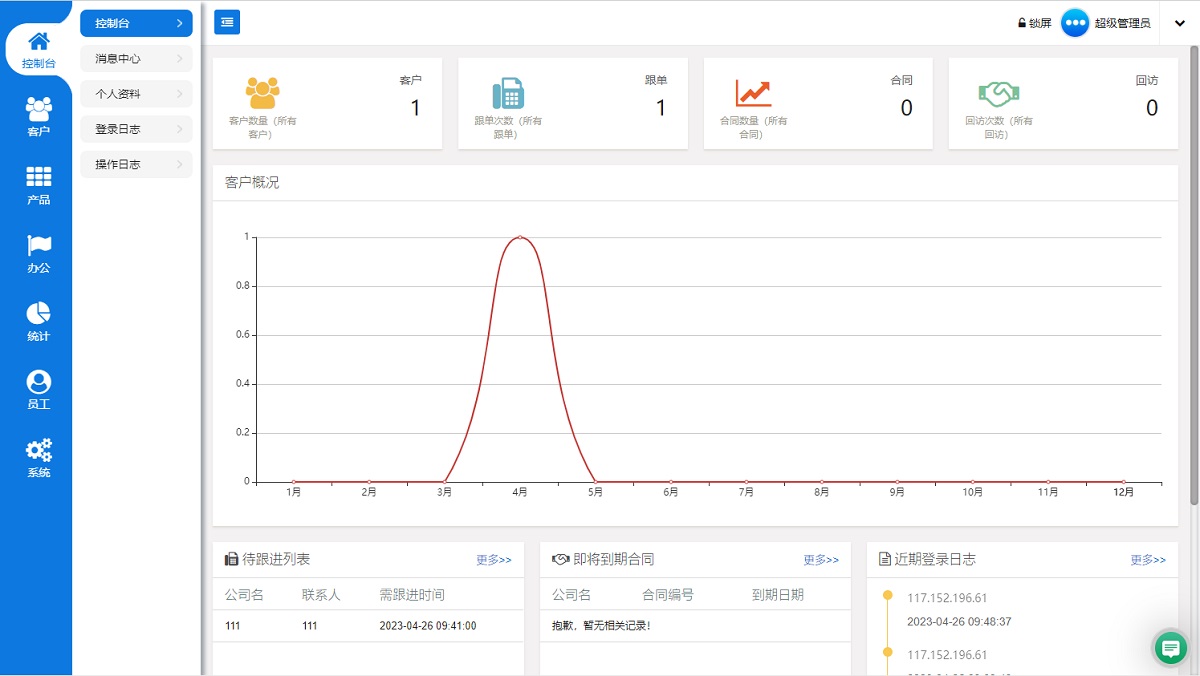The image size is (1200, 676).
Task: Open the 客户 section in the sidebar
Action: click(38, 117)
